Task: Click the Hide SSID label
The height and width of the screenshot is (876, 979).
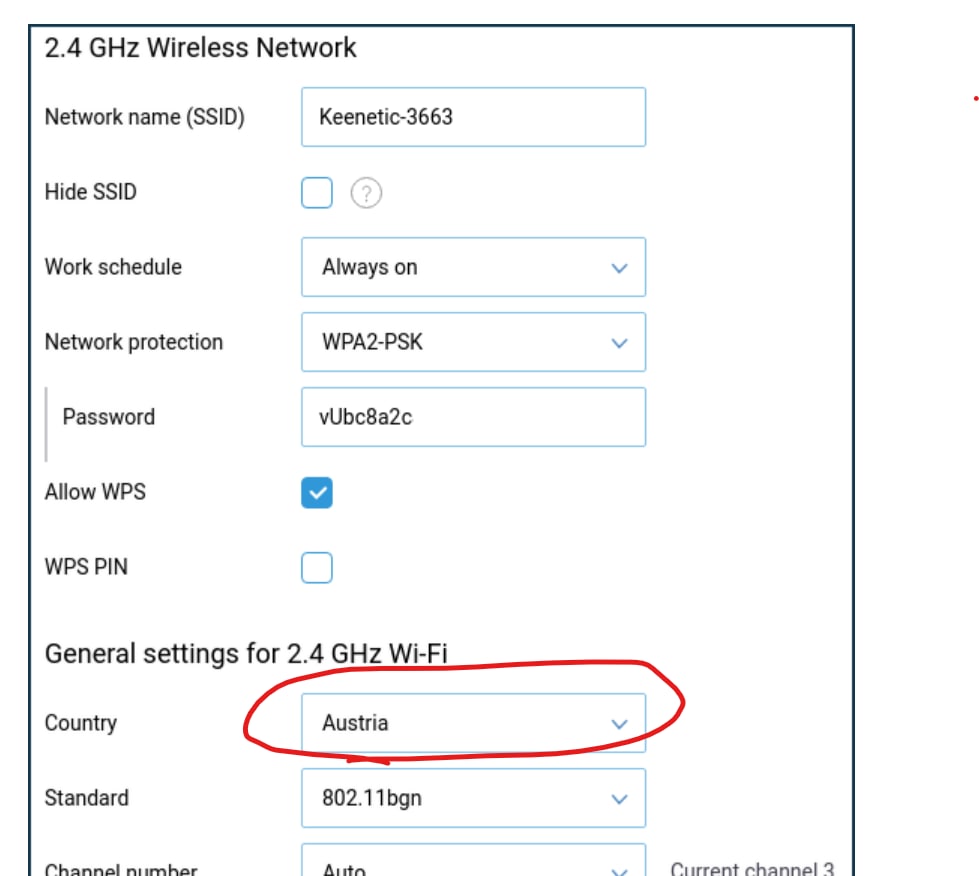Action: coord(91,192)
